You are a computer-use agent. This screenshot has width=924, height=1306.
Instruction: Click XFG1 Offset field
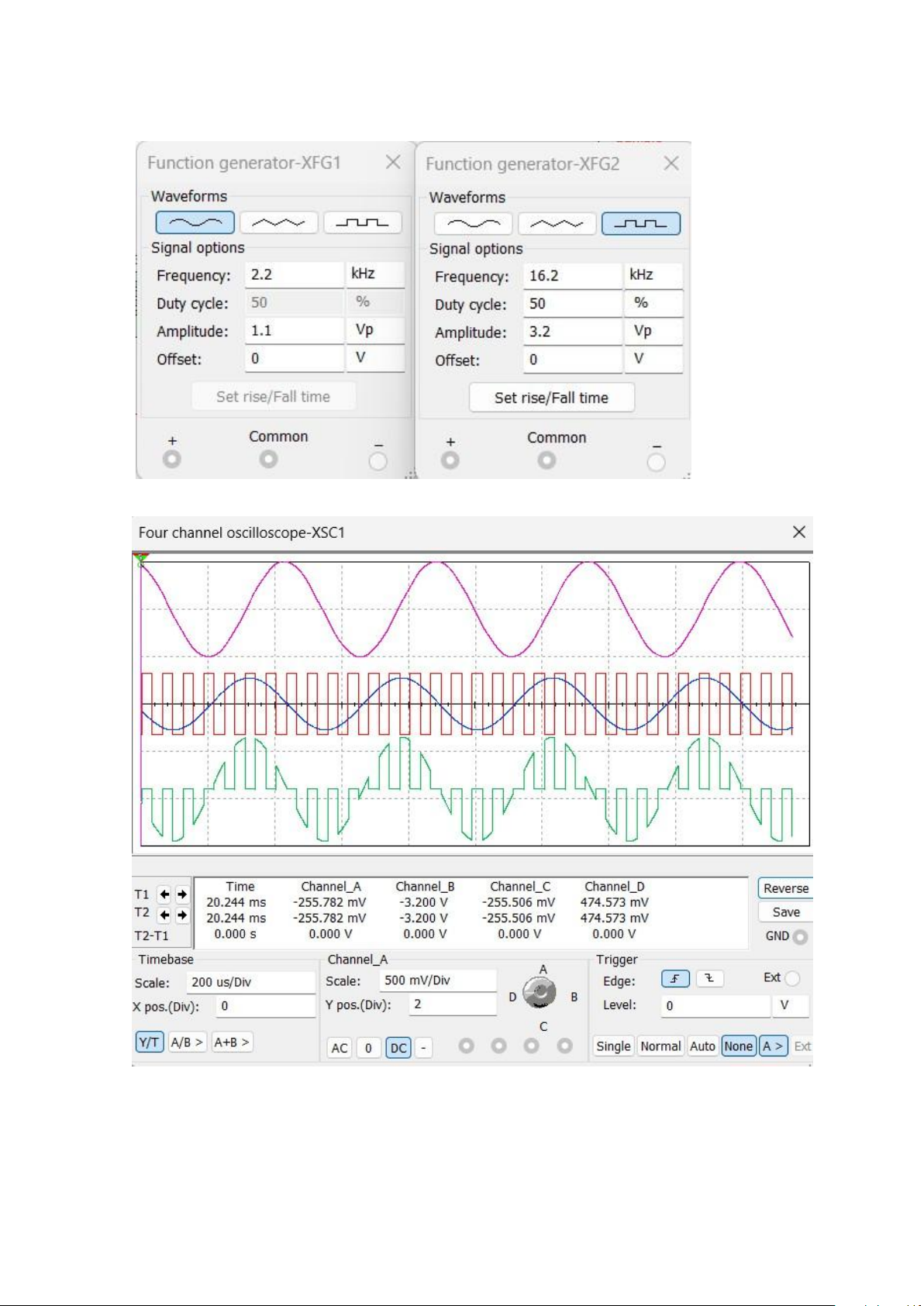click(295, 357)
